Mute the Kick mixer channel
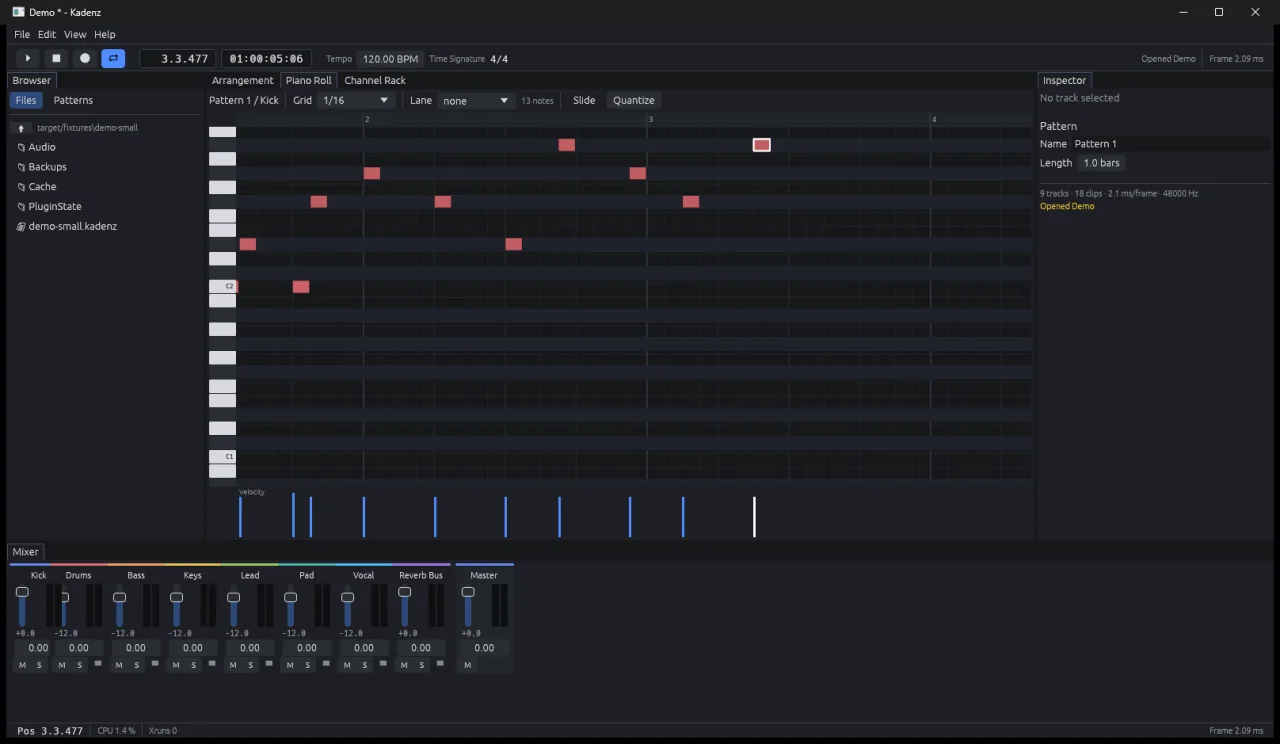The height and width of the screenshot is (744, 1280). click(x=22, y=665)
